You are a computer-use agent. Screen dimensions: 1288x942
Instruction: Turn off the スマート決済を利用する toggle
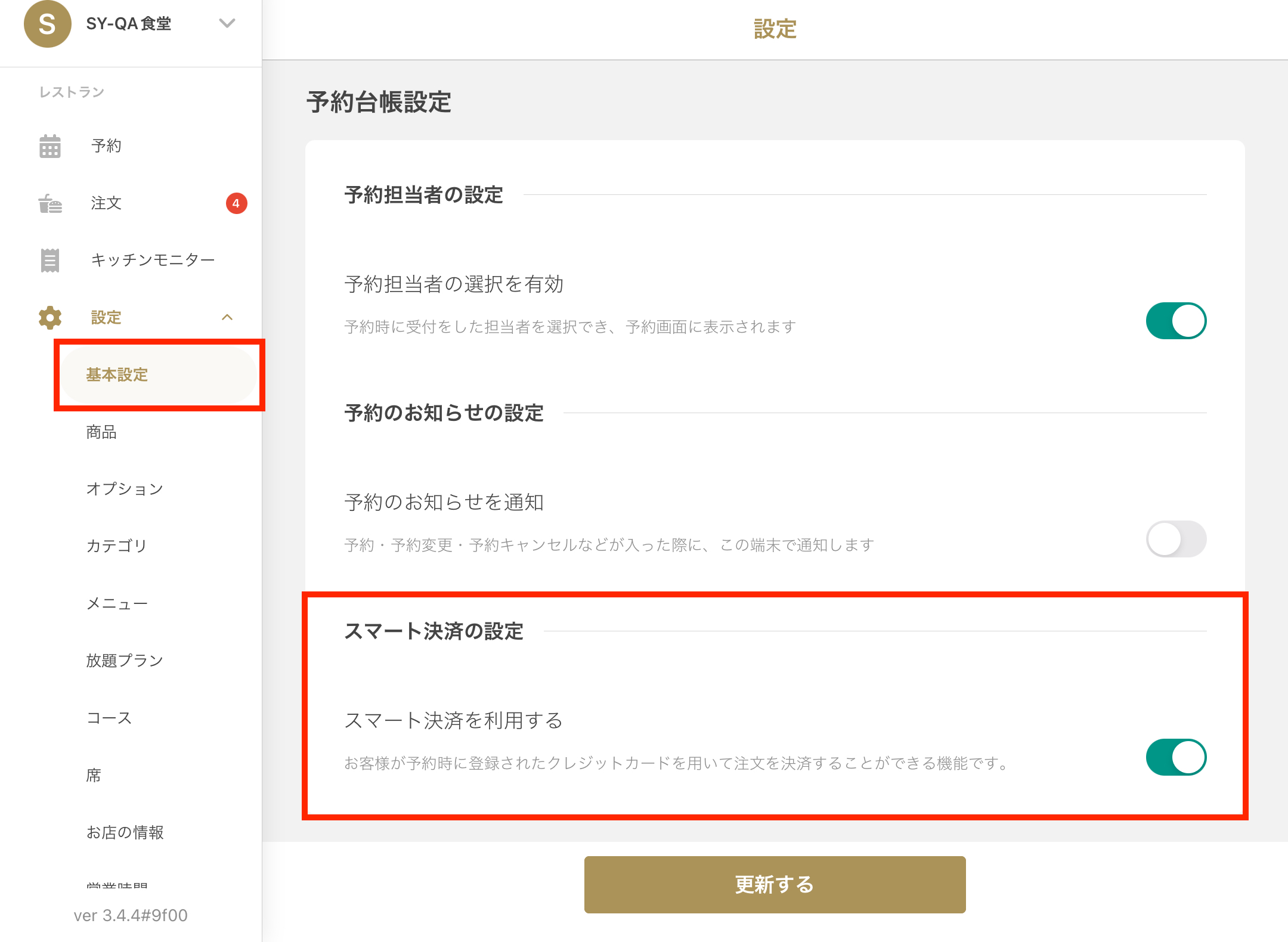coord(1176,757)
